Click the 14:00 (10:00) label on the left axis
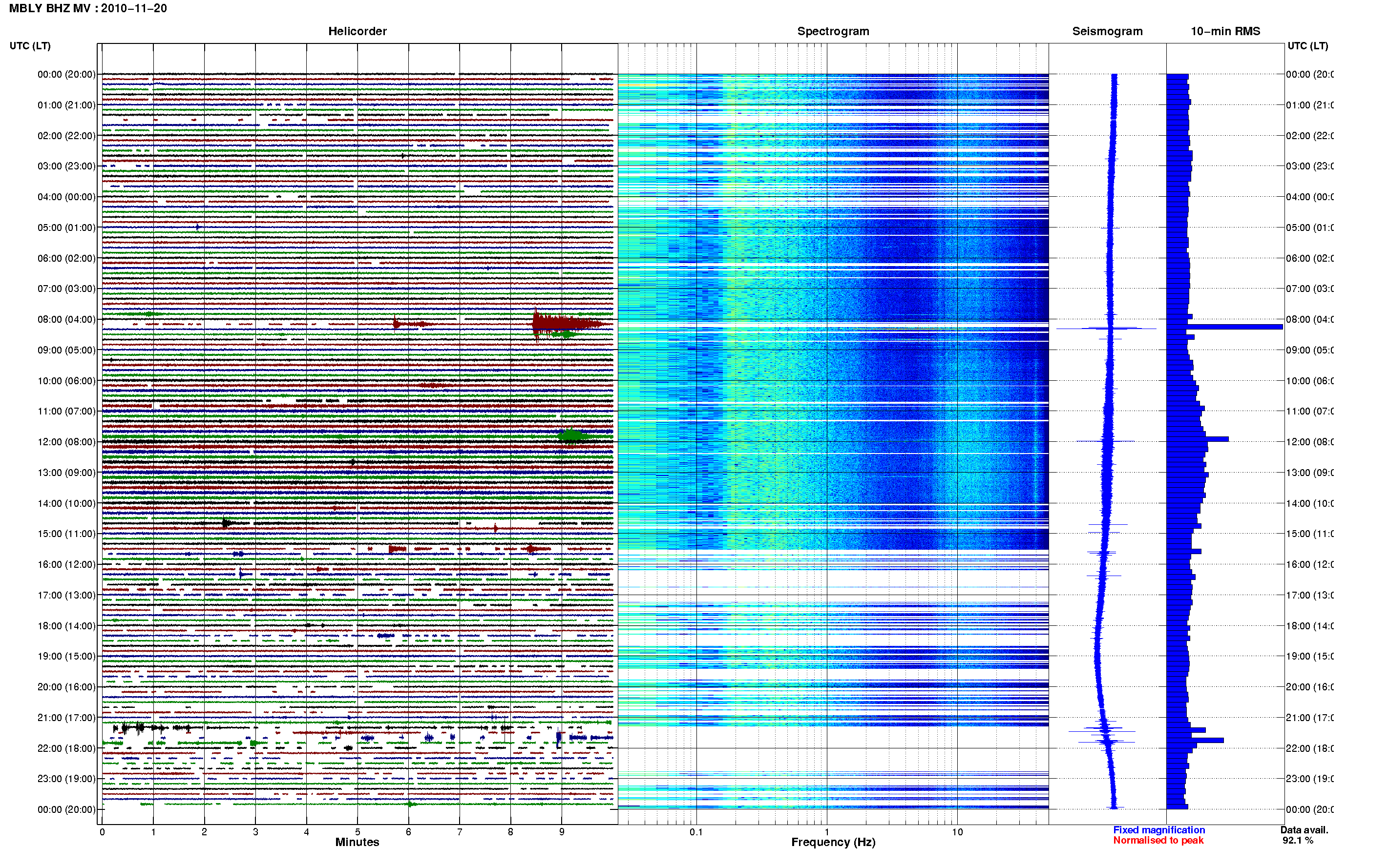 coord(66,503)
